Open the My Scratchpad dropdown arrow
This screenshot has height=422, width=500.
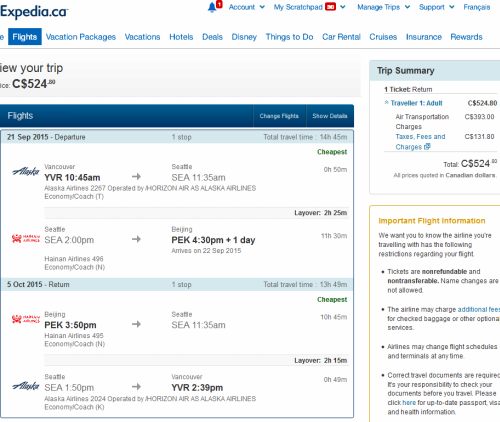(342, 7)
